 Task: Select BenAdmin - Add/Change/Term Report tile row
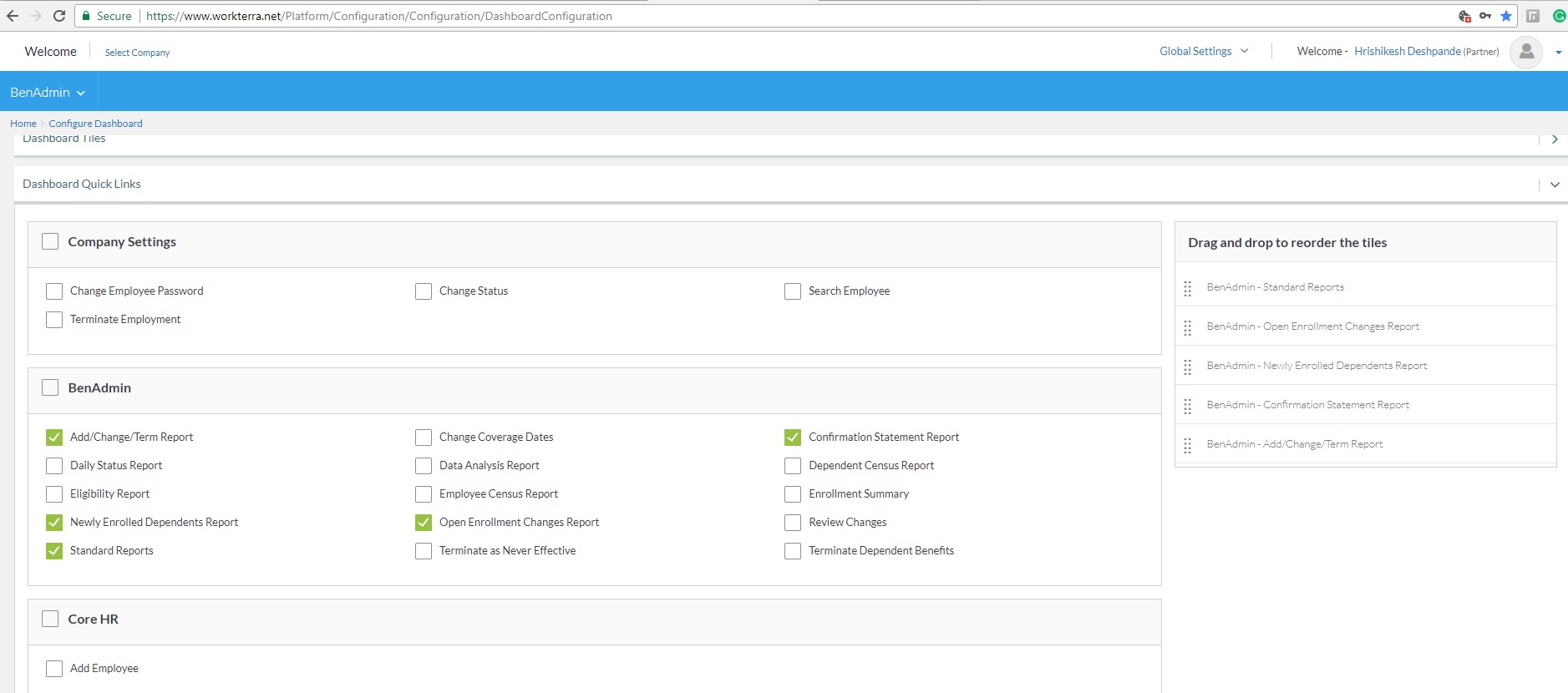[x=1365, y=444]
